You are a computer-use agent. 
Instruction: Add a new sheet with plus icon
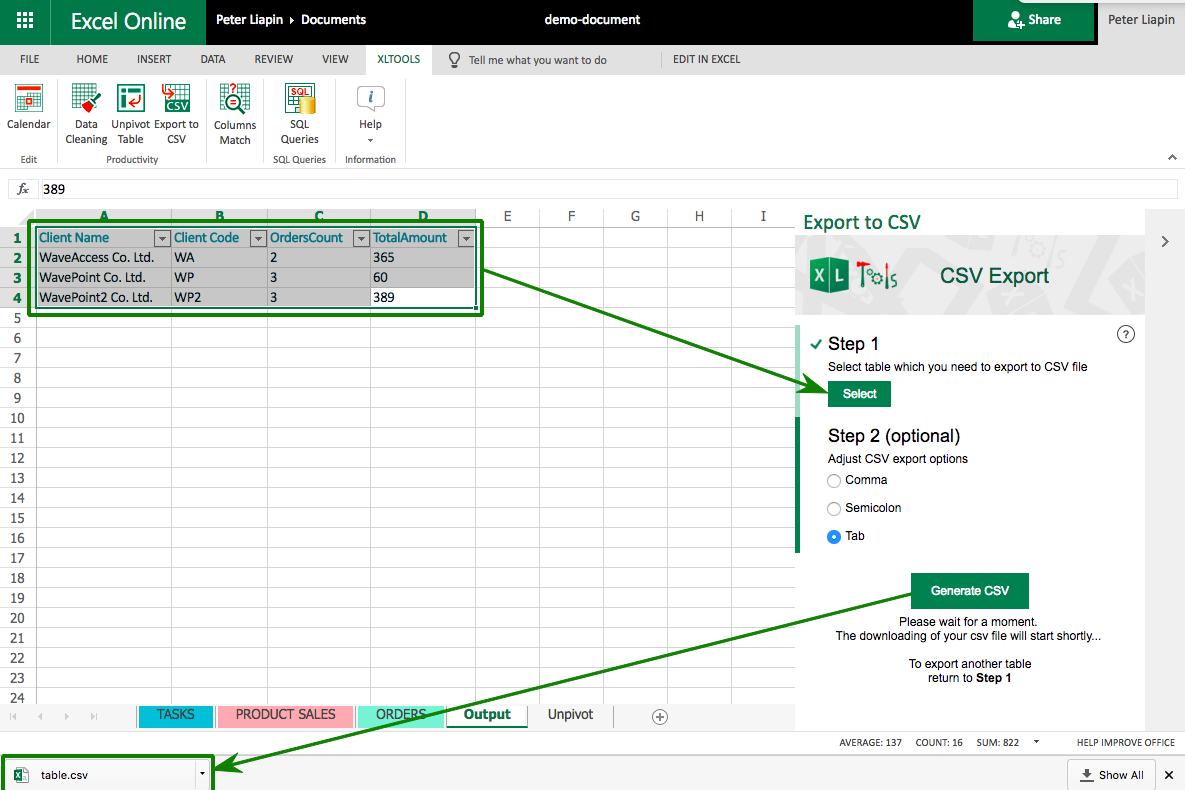click(660, 717)
